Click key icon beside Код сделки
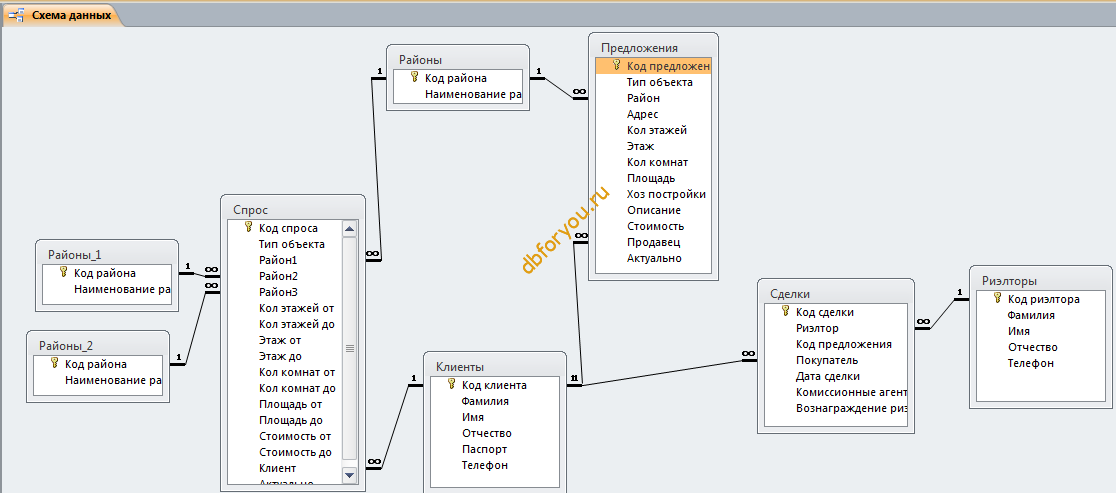The height and width of the screenshot is (493, 1116). pos(786,312)
